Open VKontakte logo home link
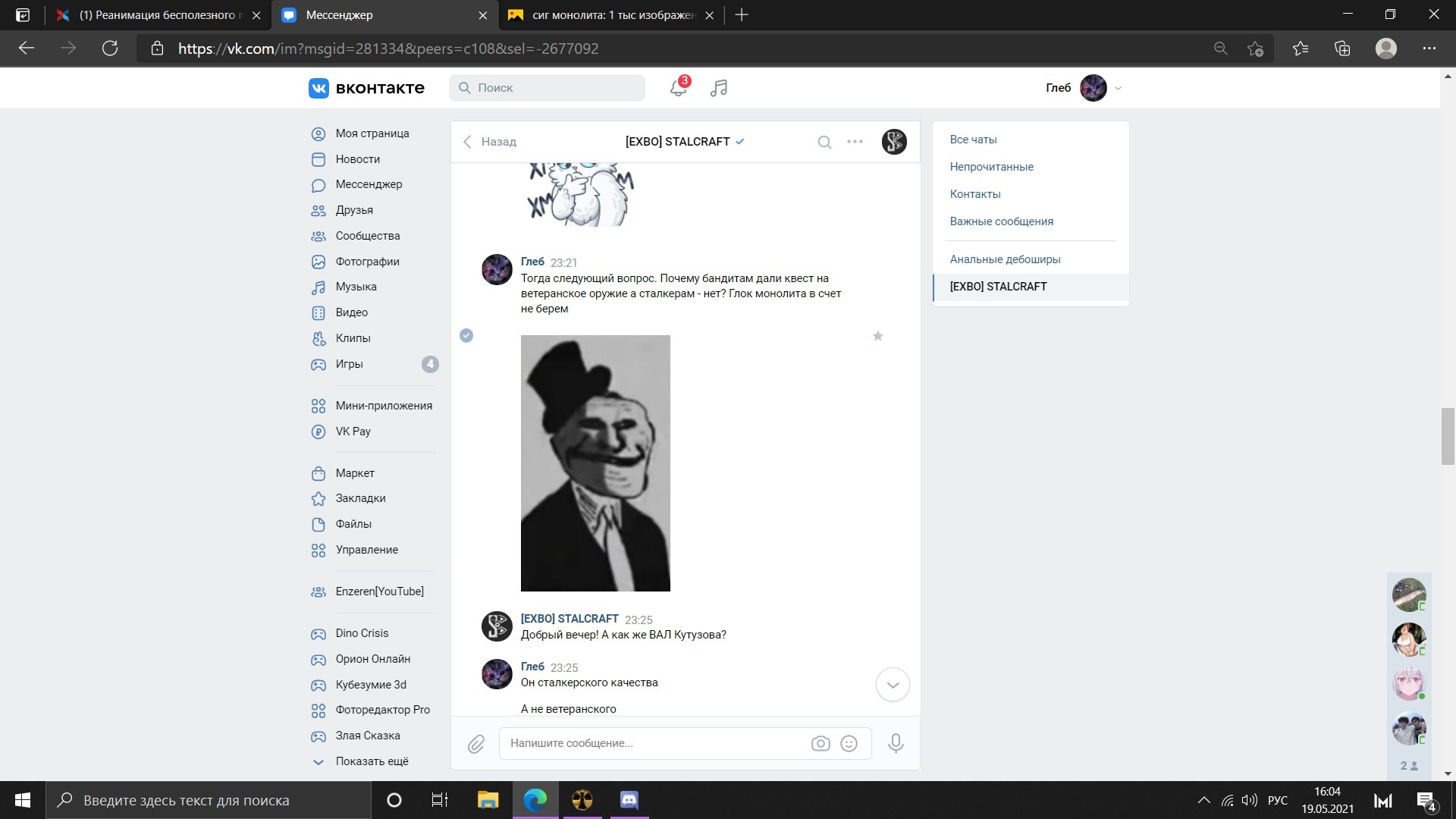The width and height of the screenshot is (1456, 819). click(x=366, y=88)
